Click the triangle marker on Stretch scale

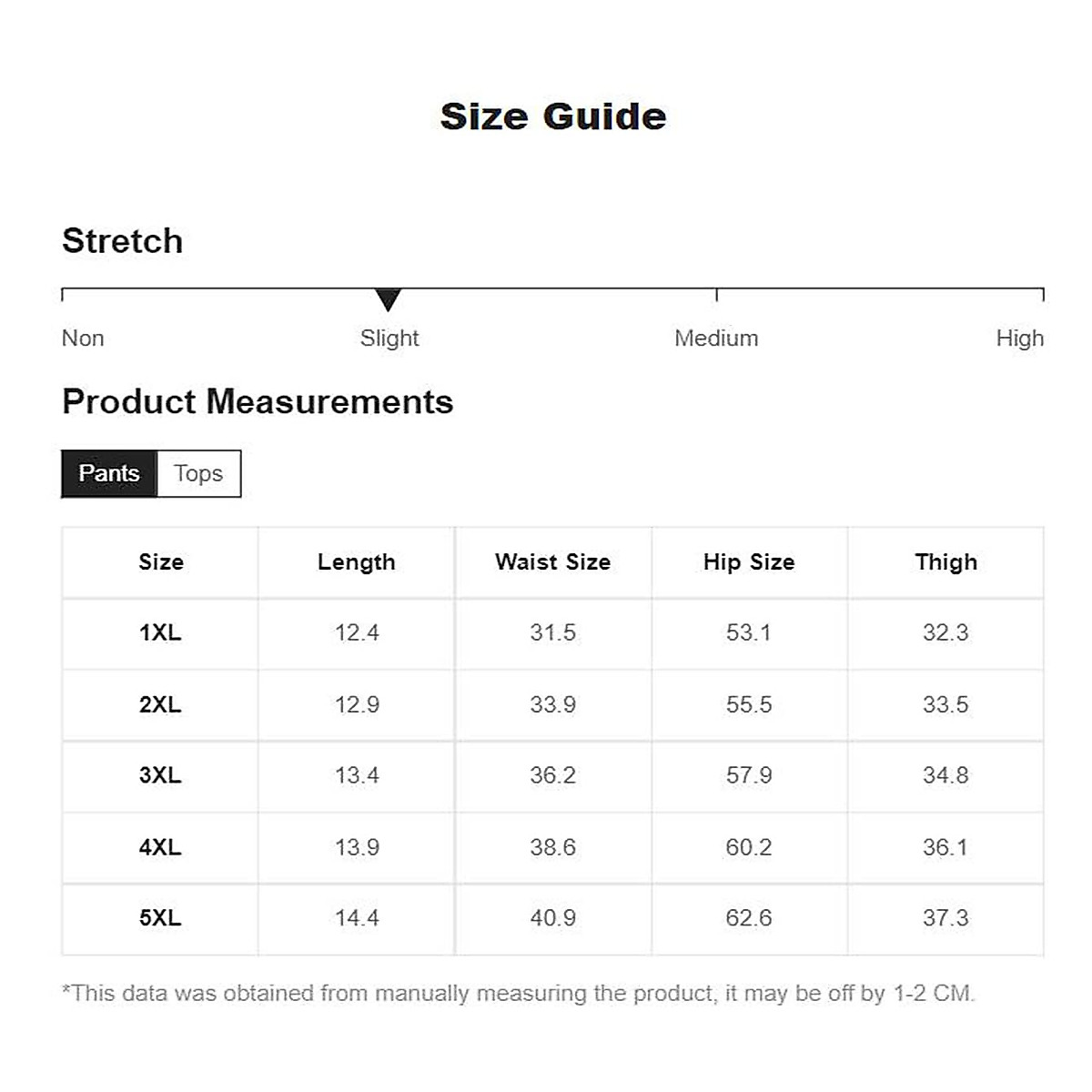(x=388, y=299)
